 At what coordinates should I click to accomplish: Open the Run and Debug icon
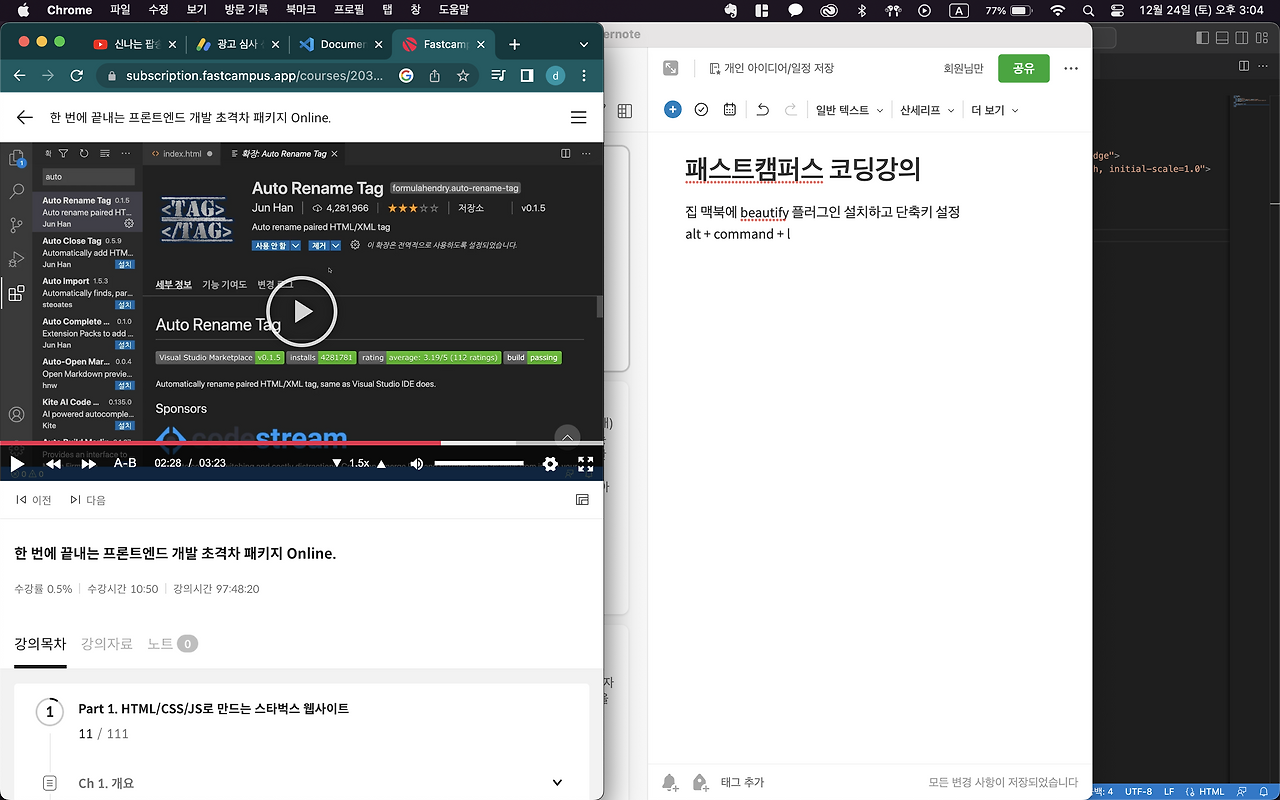(17, 258)
